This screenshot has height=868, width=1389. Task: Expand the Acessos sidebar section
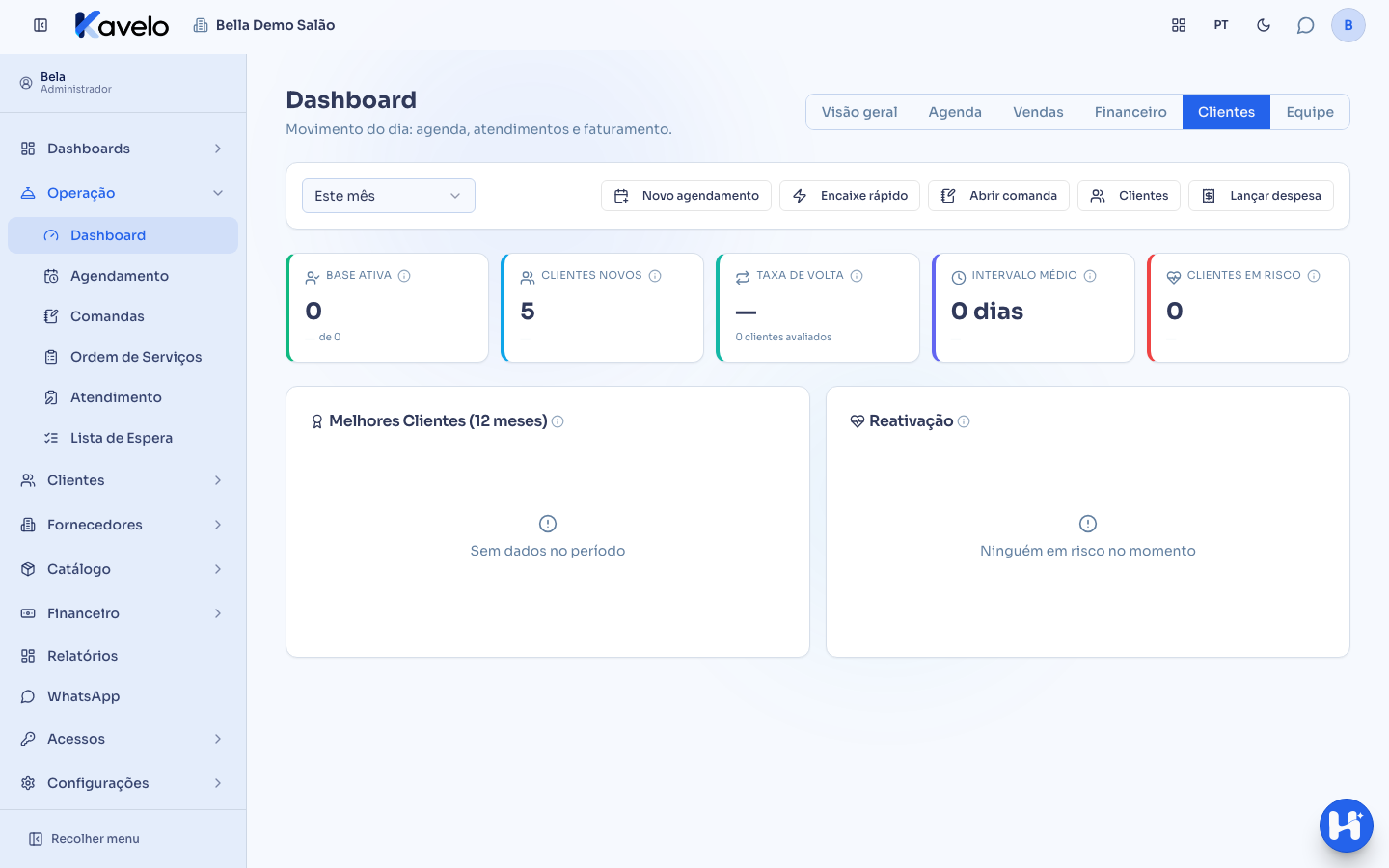123,739
